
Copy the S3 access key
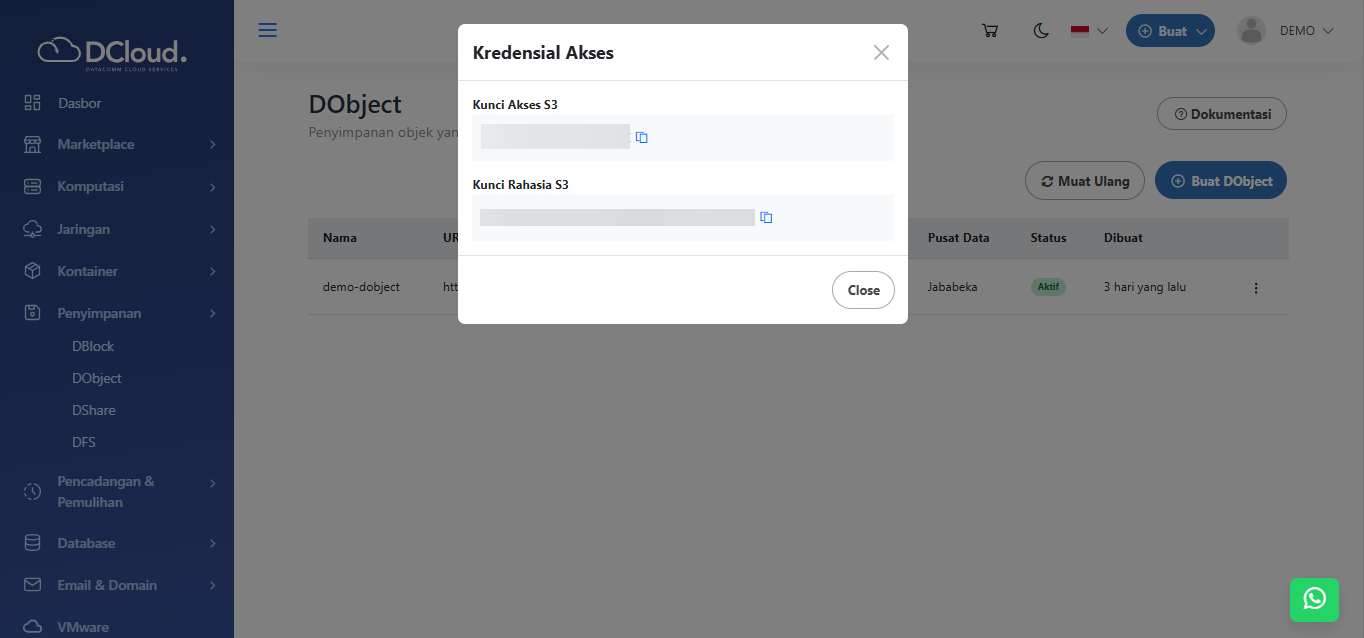(642, 138)
